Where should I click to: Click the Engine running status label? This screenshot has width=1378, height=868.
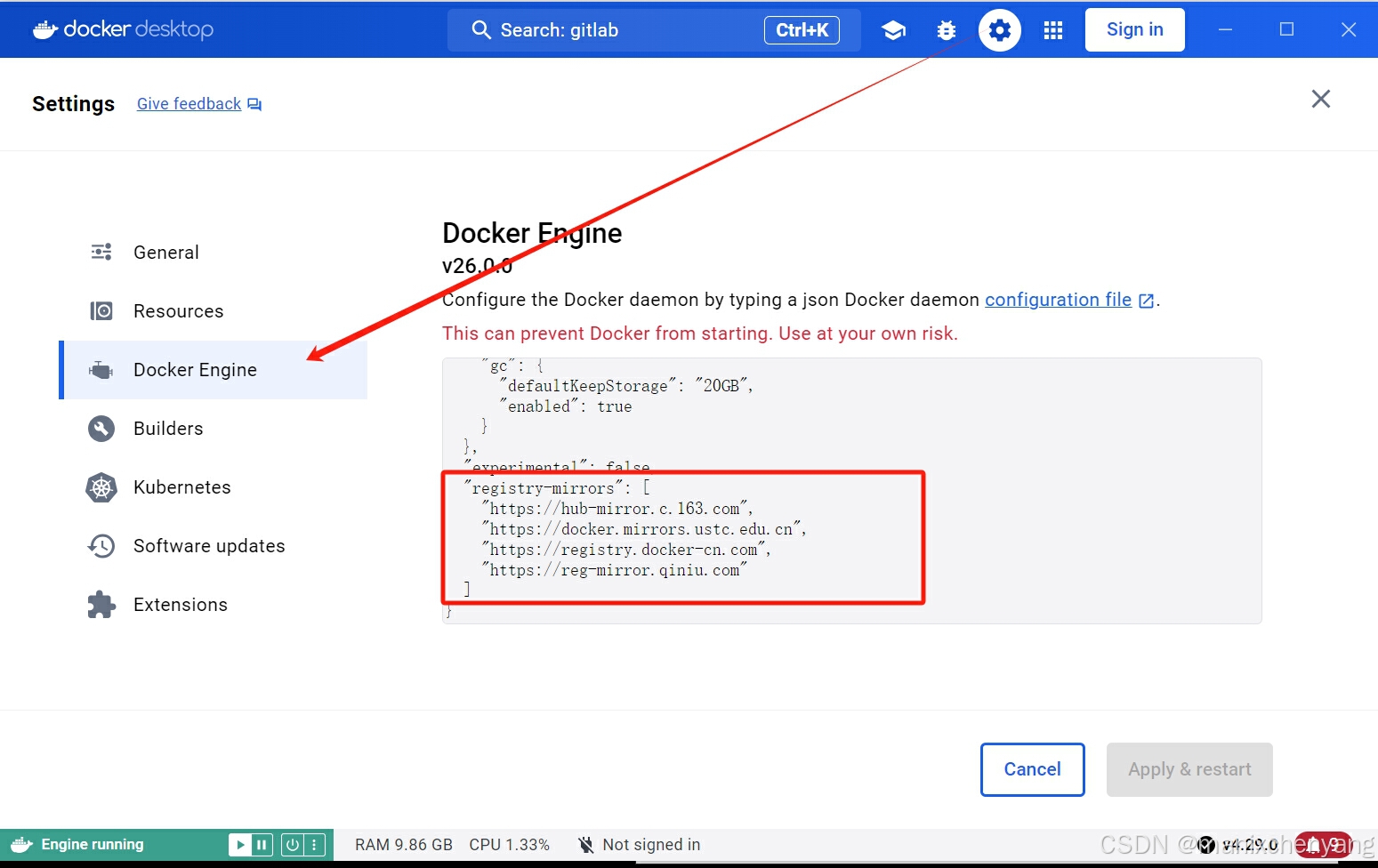(x=93, y=845)
